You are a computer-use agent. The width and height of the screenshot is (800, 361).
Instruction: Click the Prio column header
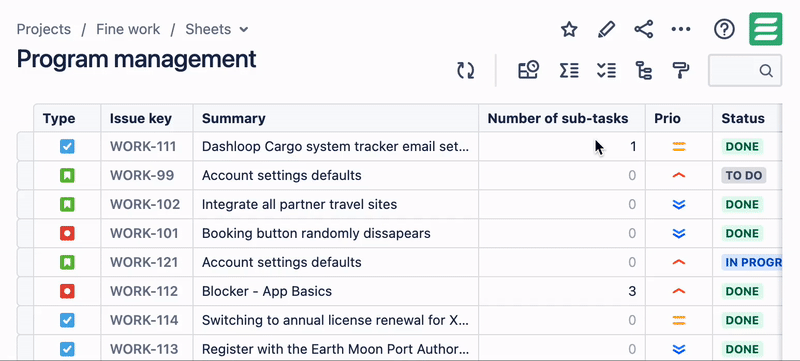tap(679, 118)
